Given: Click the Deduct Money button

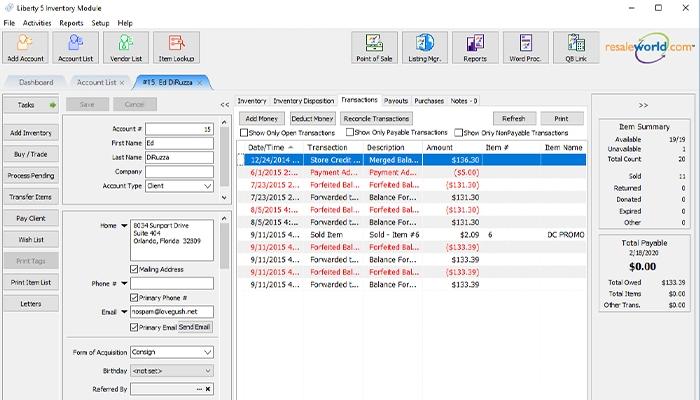Looking at the screenshot, I should click(312, 119).
